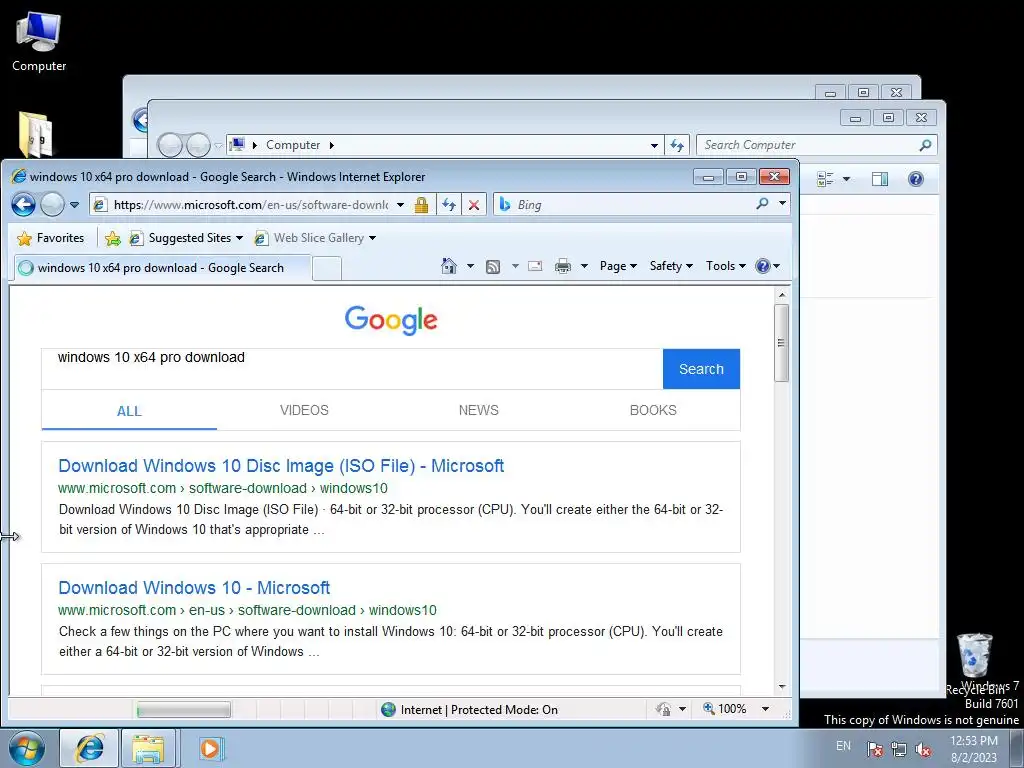Click the page loading progress bar

(184, 709)
